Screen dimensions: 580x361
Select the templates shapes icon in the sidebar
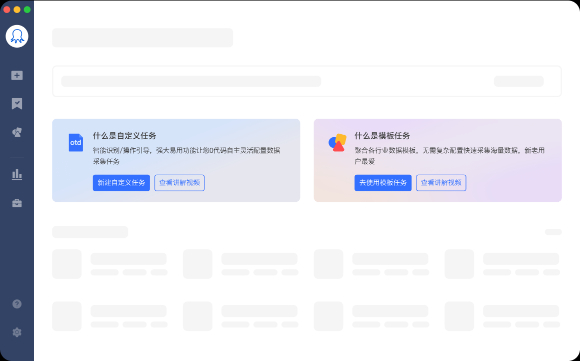17,132
